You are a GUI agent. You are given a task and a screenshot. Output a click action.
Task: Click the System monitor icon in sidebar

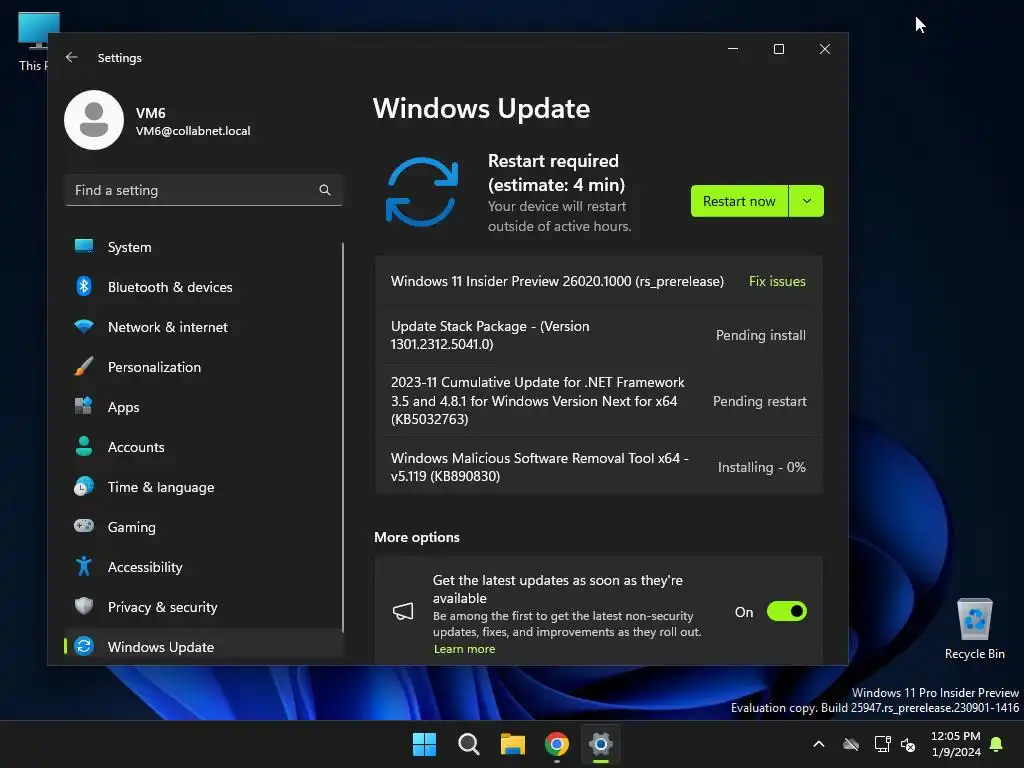(84, 246)
